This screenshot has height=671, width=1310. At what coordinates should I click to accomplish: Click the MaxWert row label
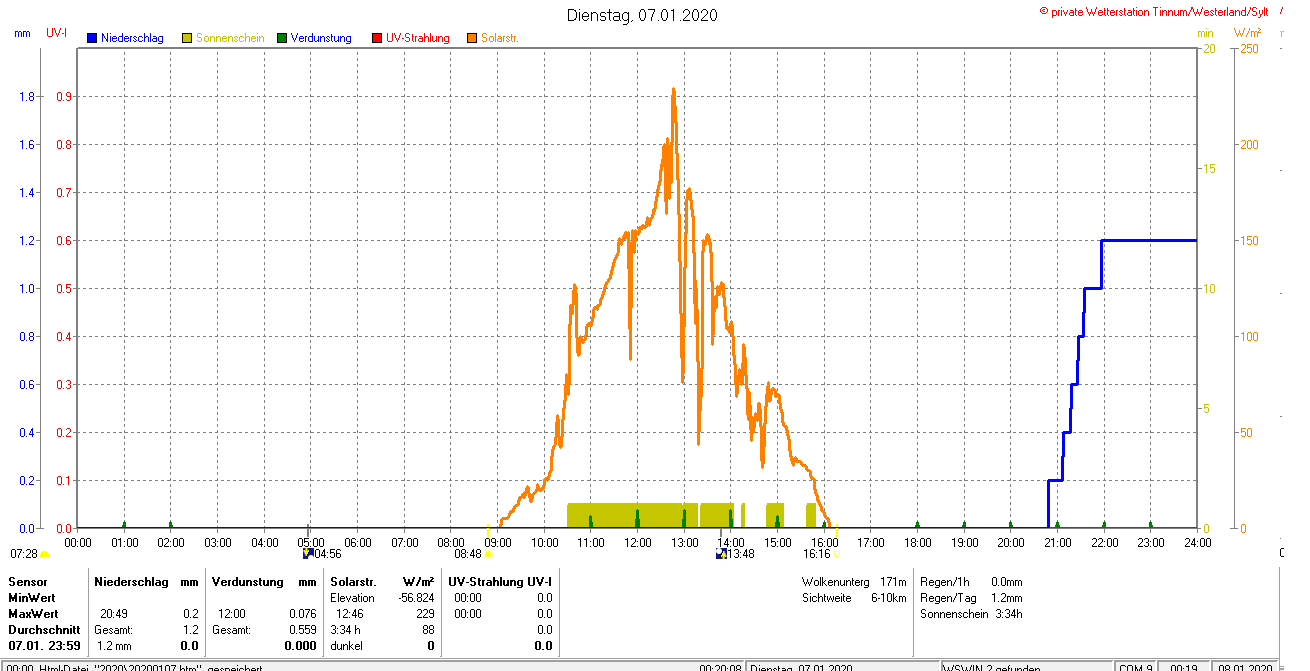click(x=33, y=613)
